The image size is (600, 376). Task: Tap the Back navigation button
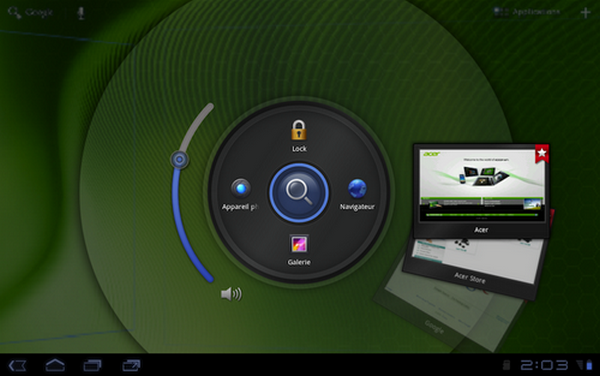17,365
